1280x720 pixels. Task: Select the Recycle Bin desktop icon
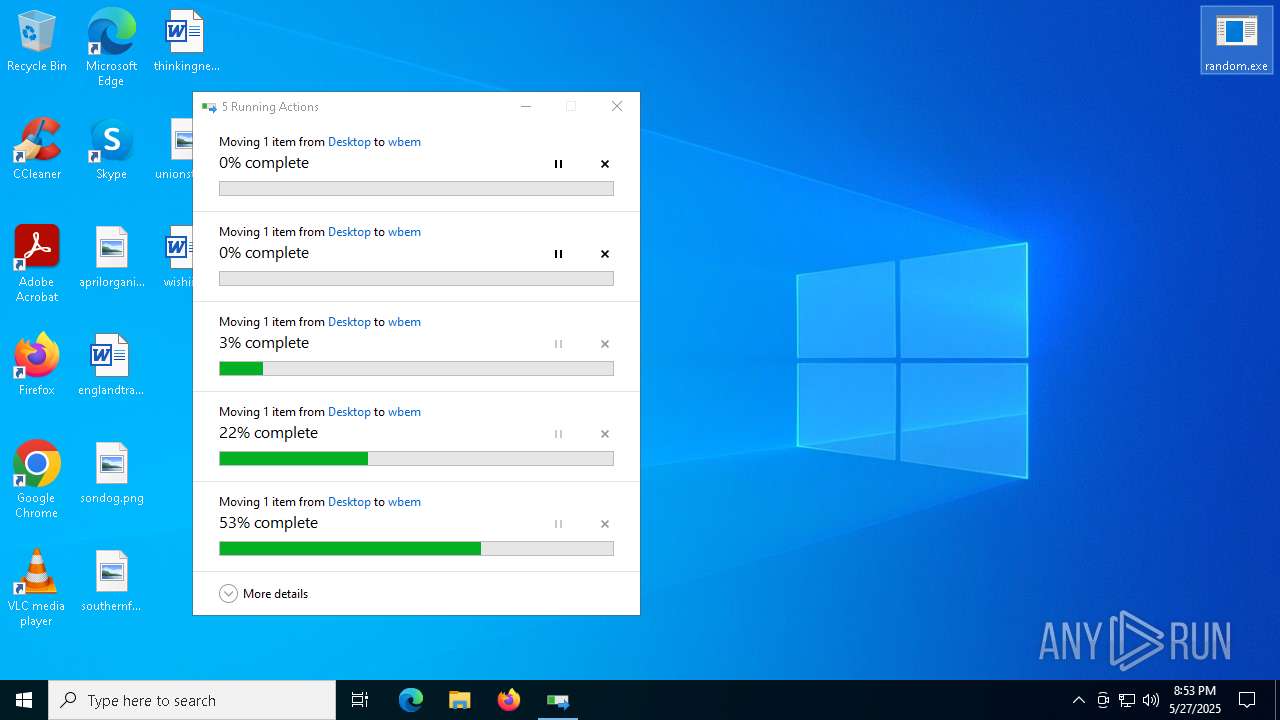coord(37,42)
